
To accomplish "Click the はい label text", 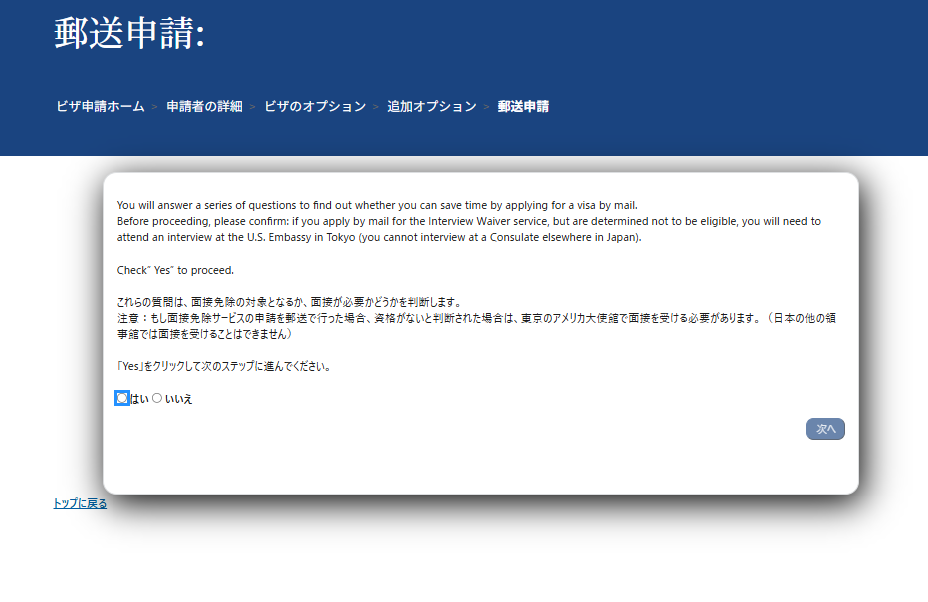I will pos(139,399).
